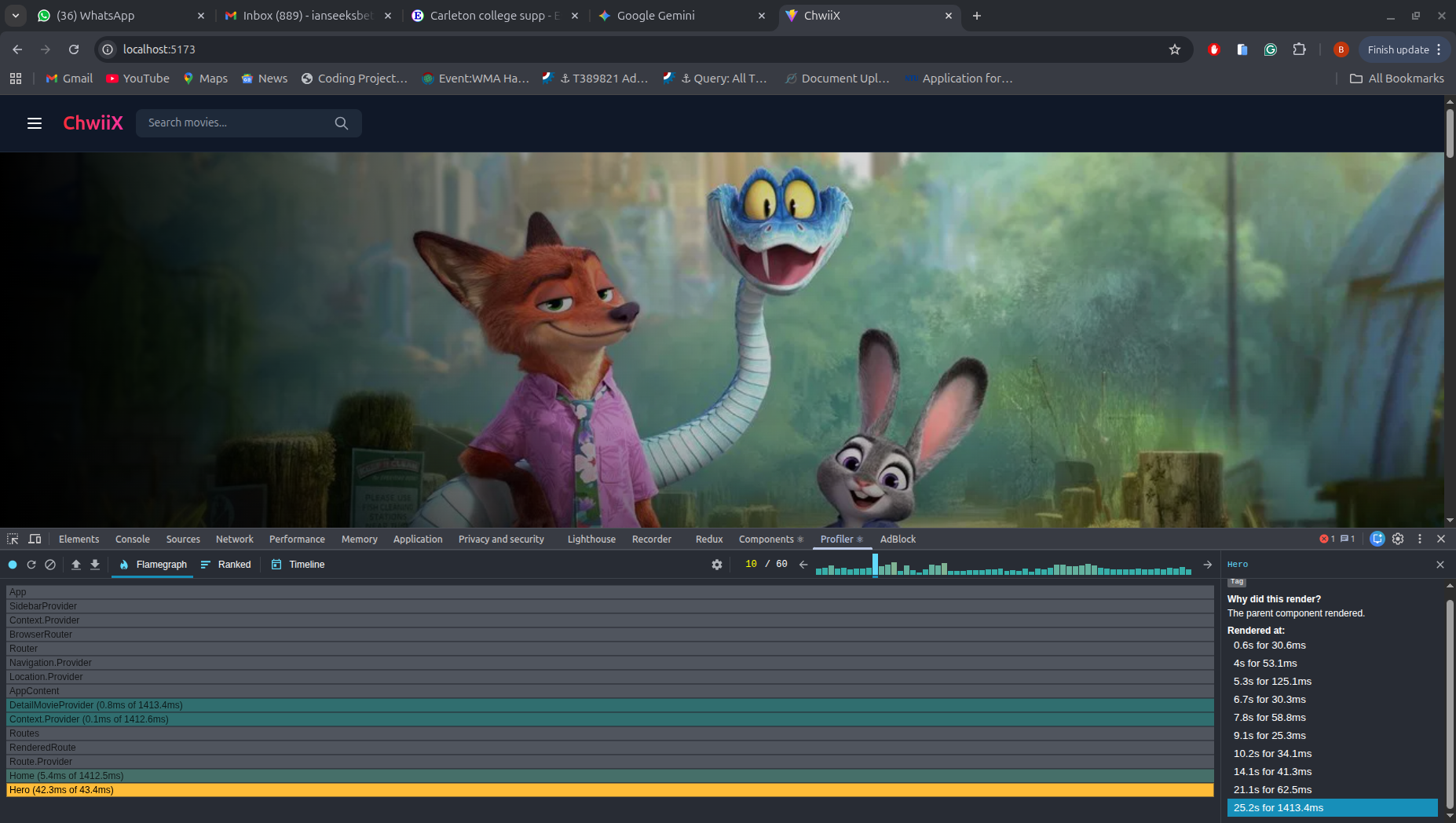Start profiling with the record button
Image resolution: width=1456 pixels, height=823 pixels.
click(x=13, y=565)
